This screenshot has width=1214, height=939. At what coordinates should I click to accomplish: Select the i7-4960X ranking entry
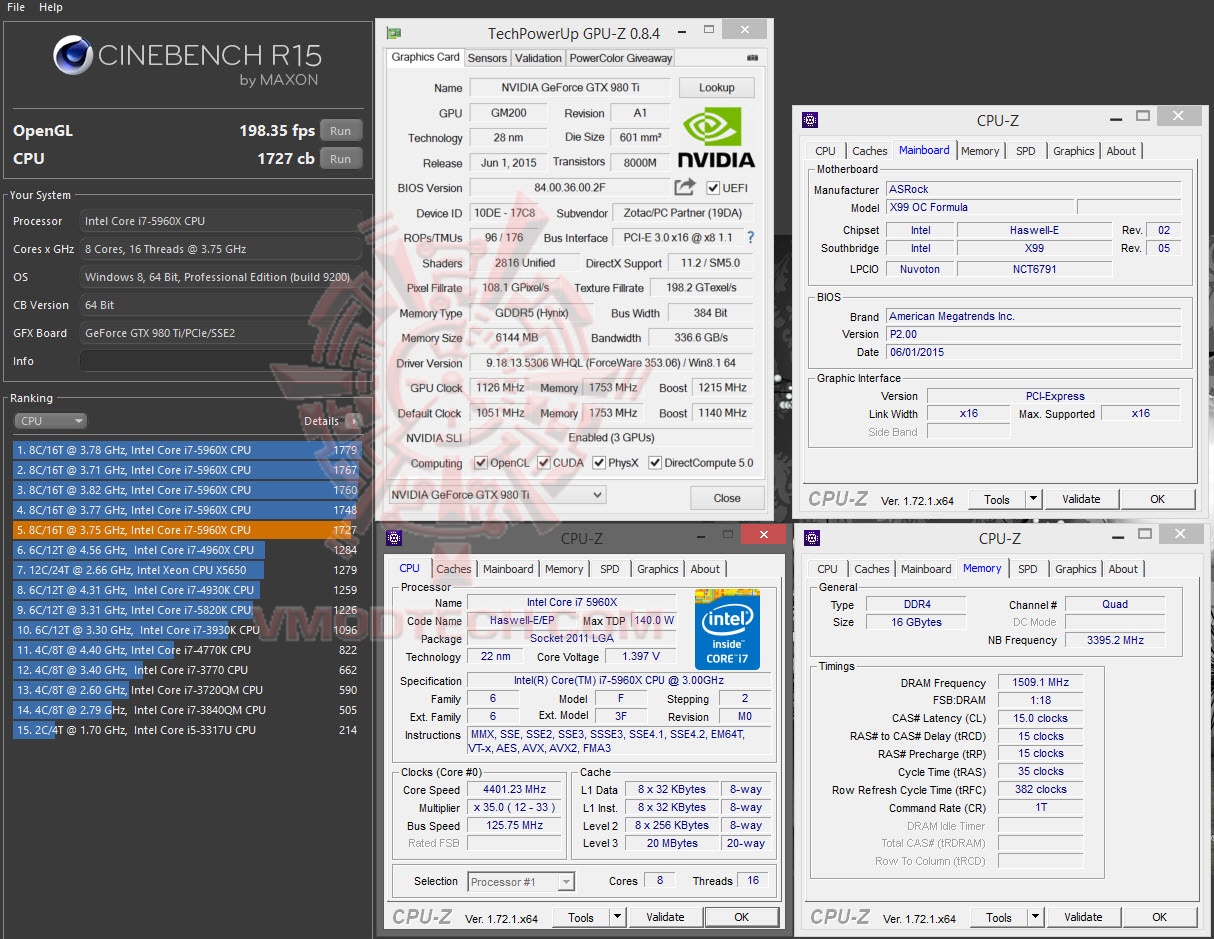(187, 550)
